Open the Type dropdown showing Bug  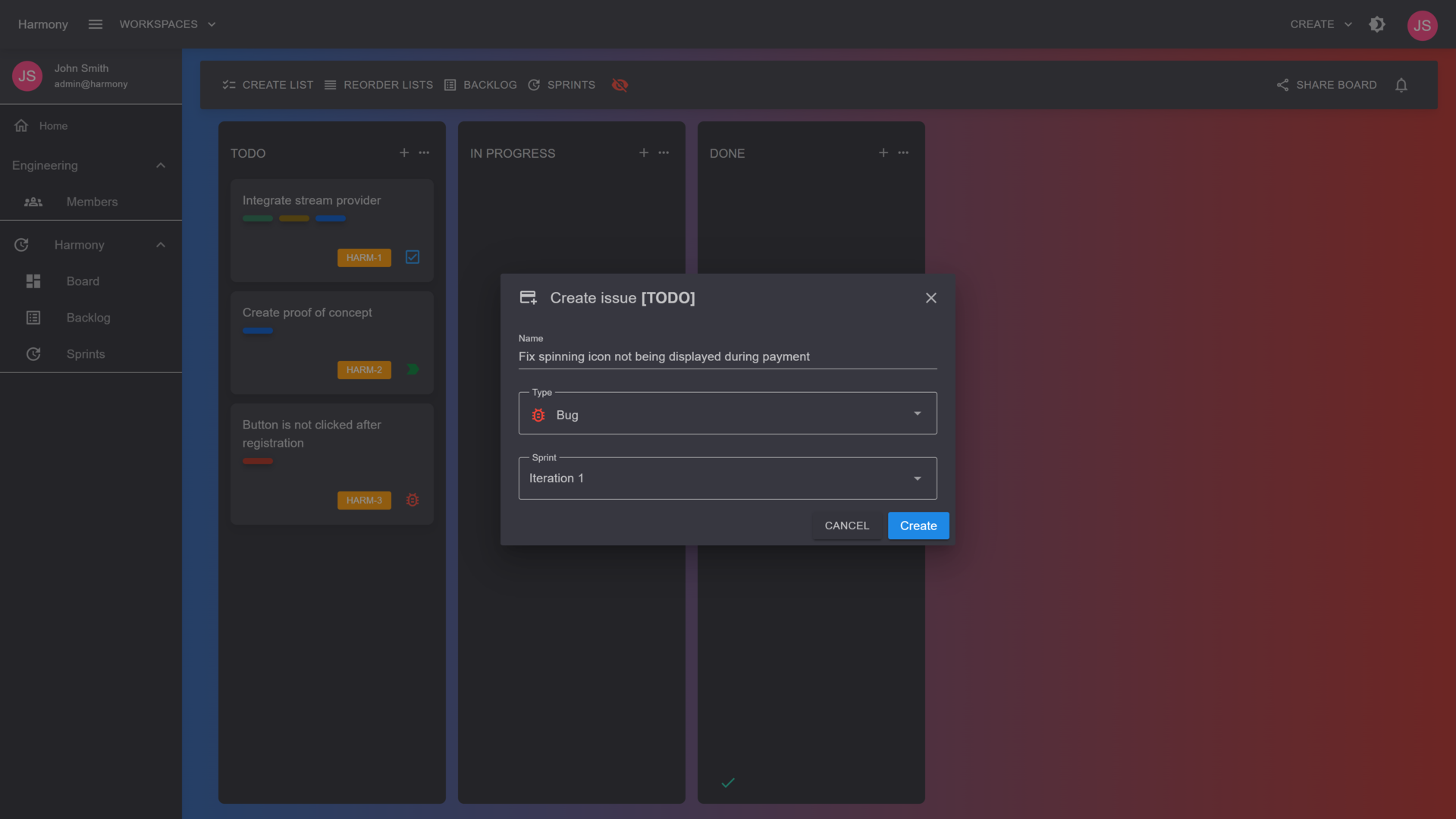point(727,414)
